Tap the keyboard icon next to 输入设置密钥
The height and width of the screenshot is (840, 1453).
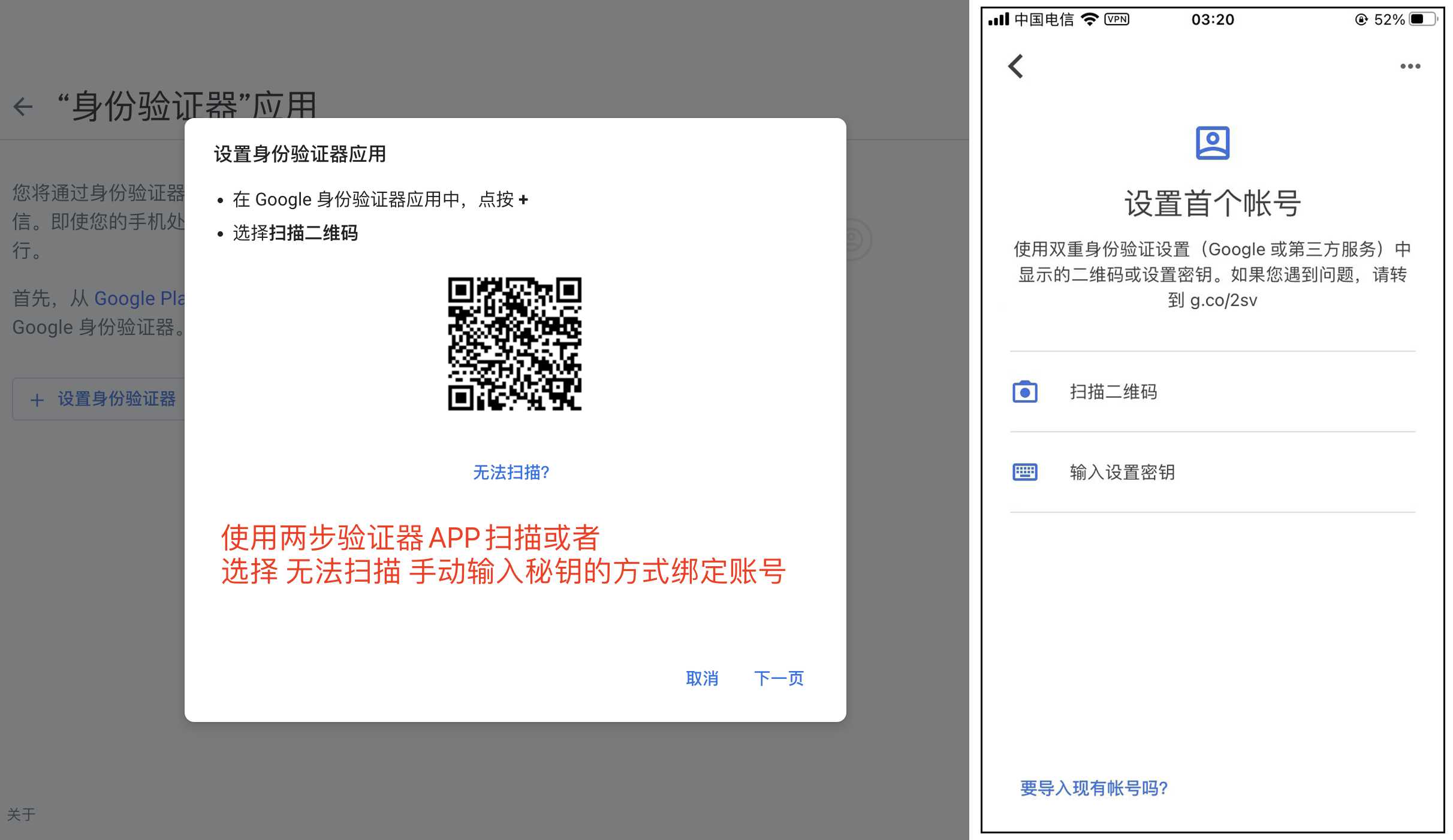pyautogui.click(x=1026, y=472)
